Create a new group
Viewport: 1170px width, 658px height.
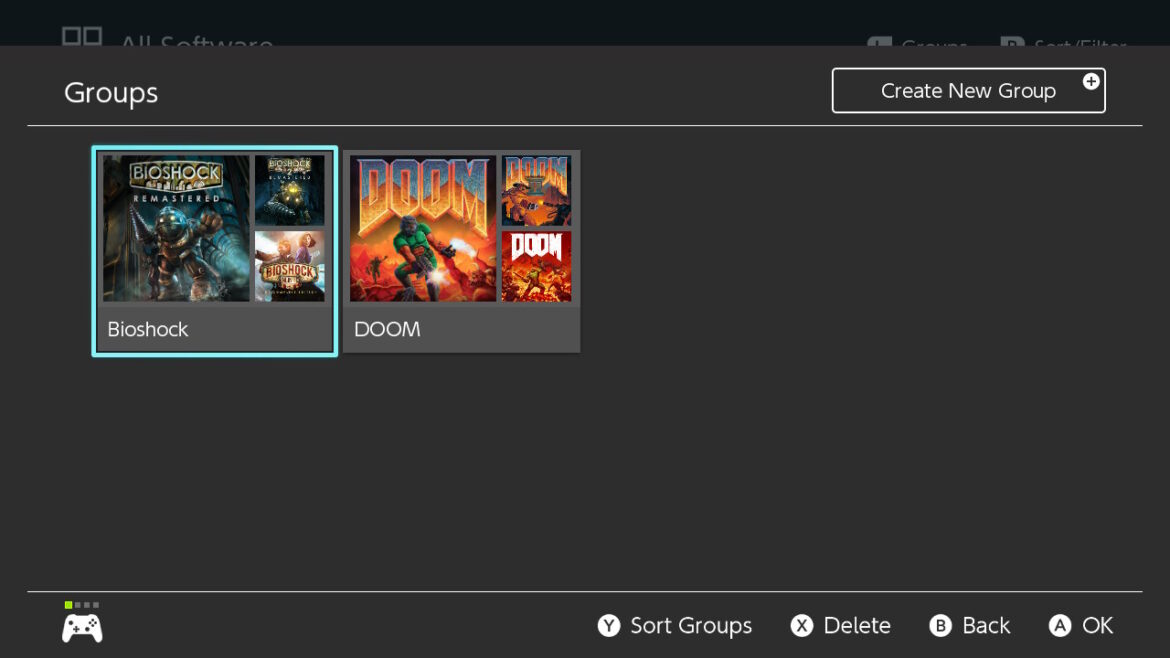pos(967,91)
